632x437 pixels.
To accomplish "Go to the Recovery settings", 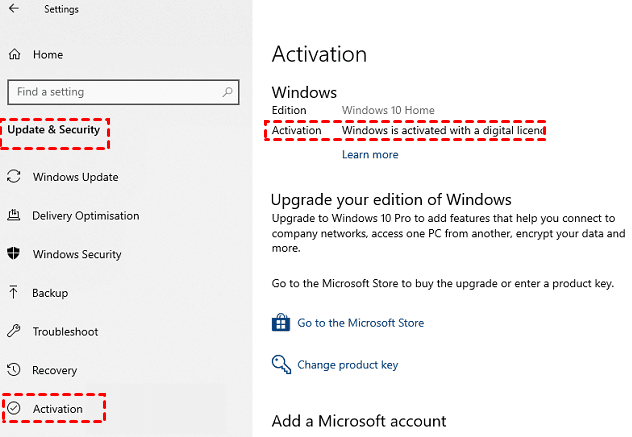I will [54, 370].
